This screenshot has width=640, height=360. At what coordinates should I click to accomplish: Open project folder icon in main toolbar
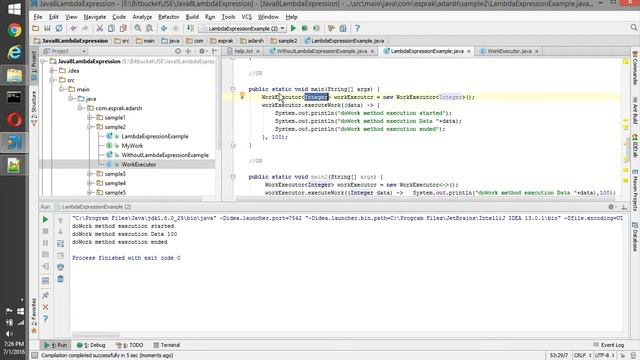click(x=36, y=29)
